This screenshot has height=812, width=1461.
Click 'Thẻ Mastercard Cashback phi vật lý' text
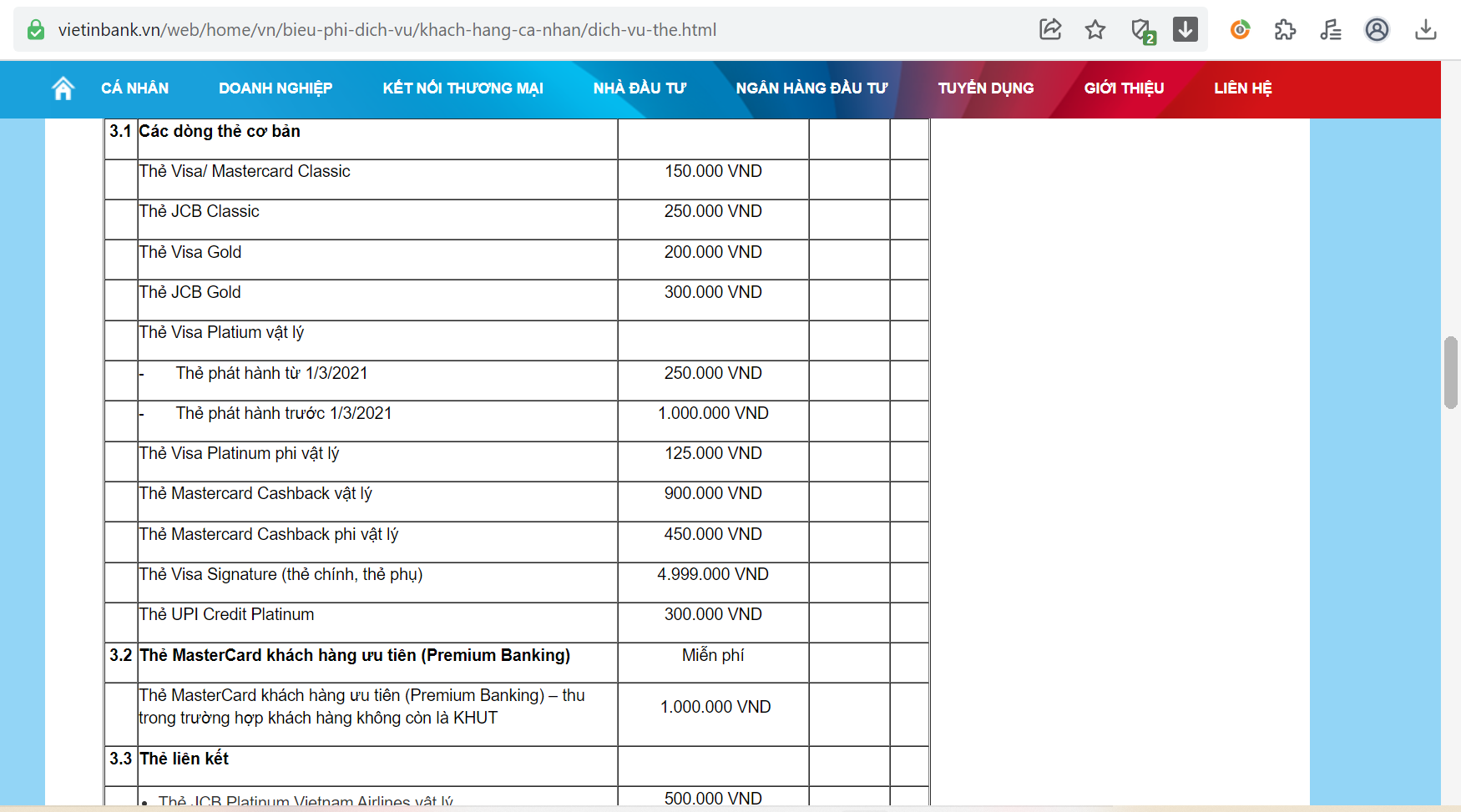pyautogui.click(x=269, y=534)
